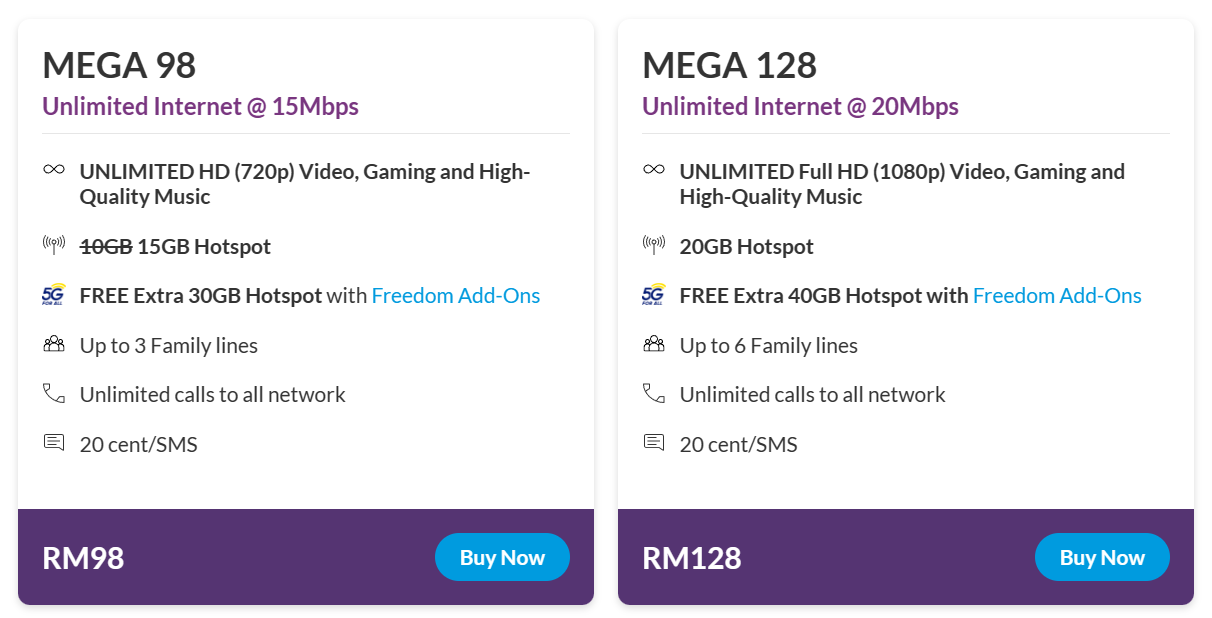Open Freedom Add-Ons link in MEGA 98

tap(456, 296)
